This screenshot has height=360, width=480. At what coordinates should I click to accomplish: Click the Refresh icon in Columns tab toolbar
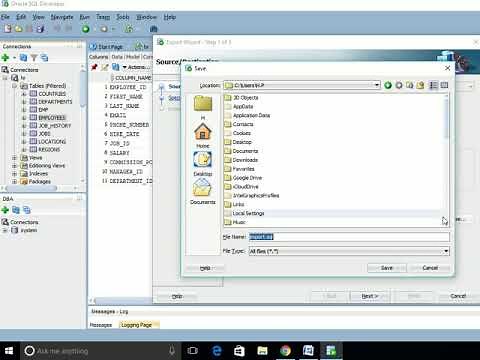pyautogui.click(x=115, y=67)
